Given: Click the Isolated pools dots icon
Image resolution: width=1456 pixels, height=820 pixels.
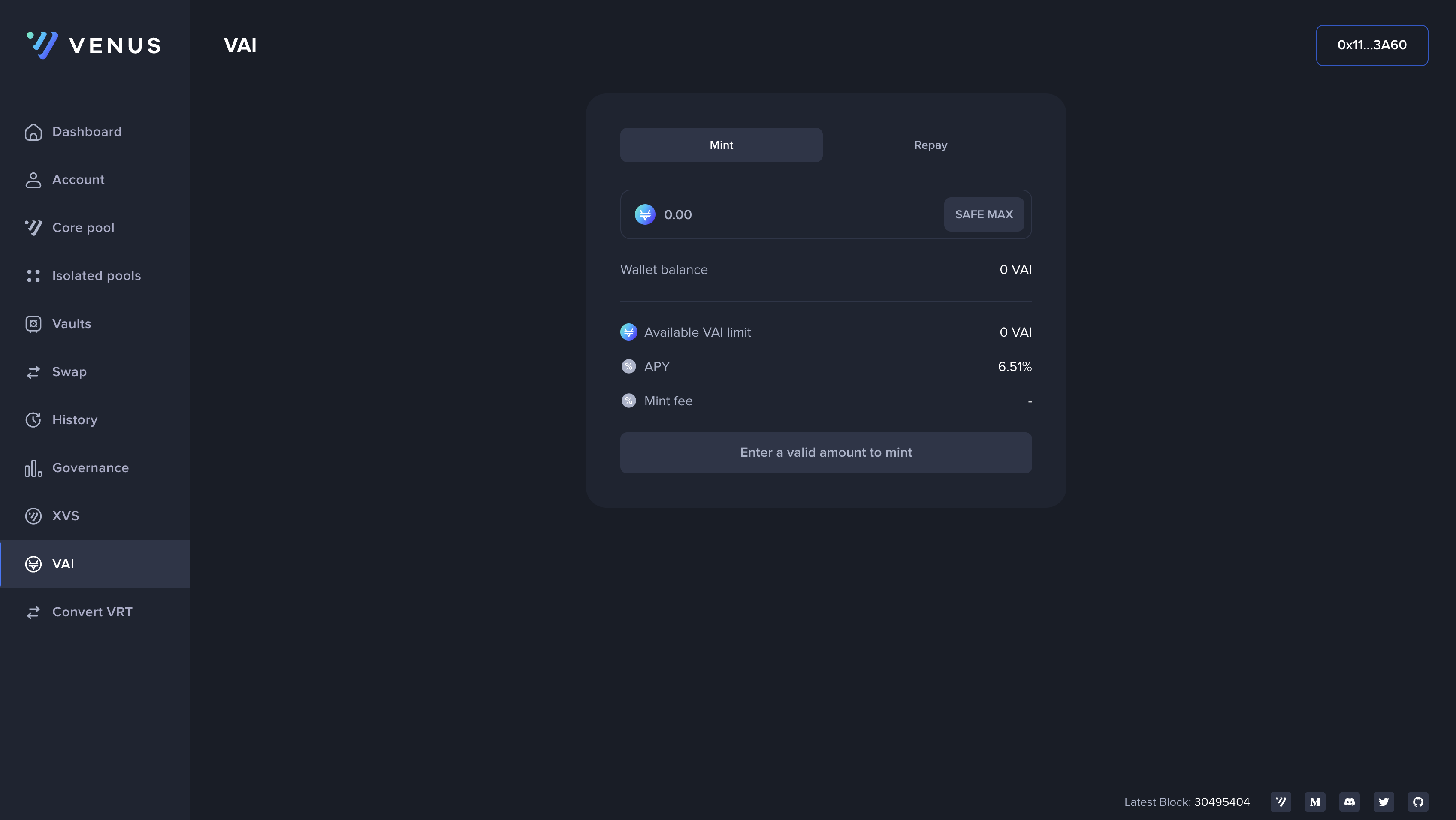Looking at the screenshot, I should pyautogui.click(x=33, y=276).
